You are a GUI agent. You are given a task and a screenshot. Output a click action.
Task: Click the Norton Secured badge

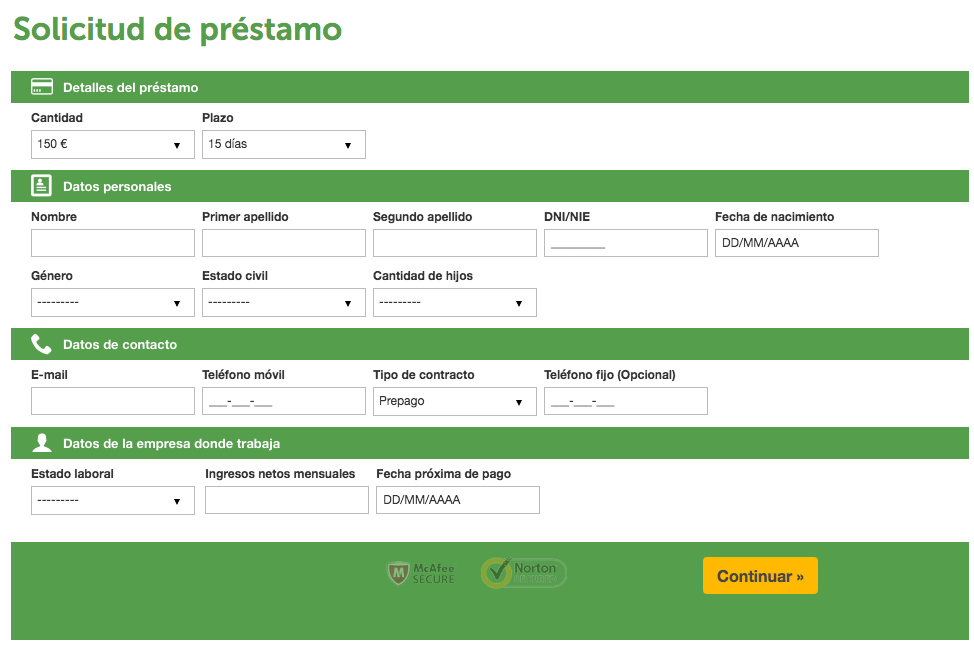pos(524,572)
